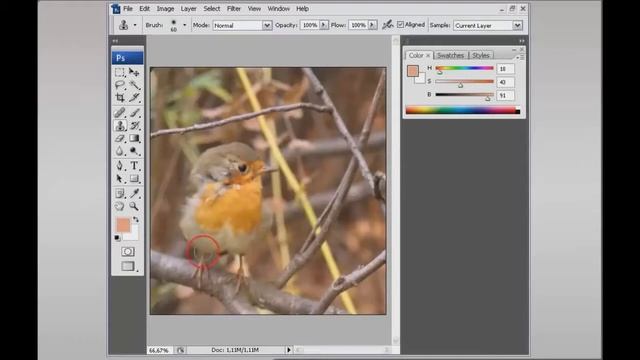The image size is (640, 360).
Task: Pick a color from the spectrum ramp
Action: [x=460, y=110]
